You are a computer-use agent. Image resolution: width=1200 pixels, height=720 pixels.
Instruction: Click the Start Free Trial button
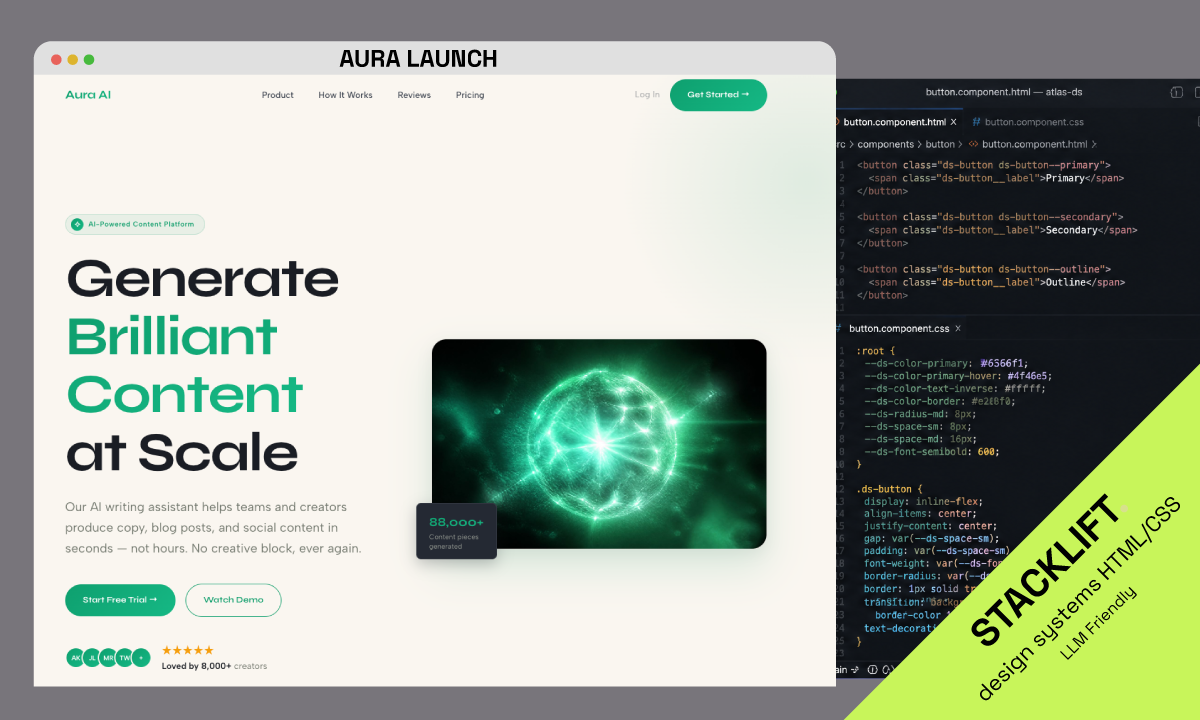click(120, 600)
